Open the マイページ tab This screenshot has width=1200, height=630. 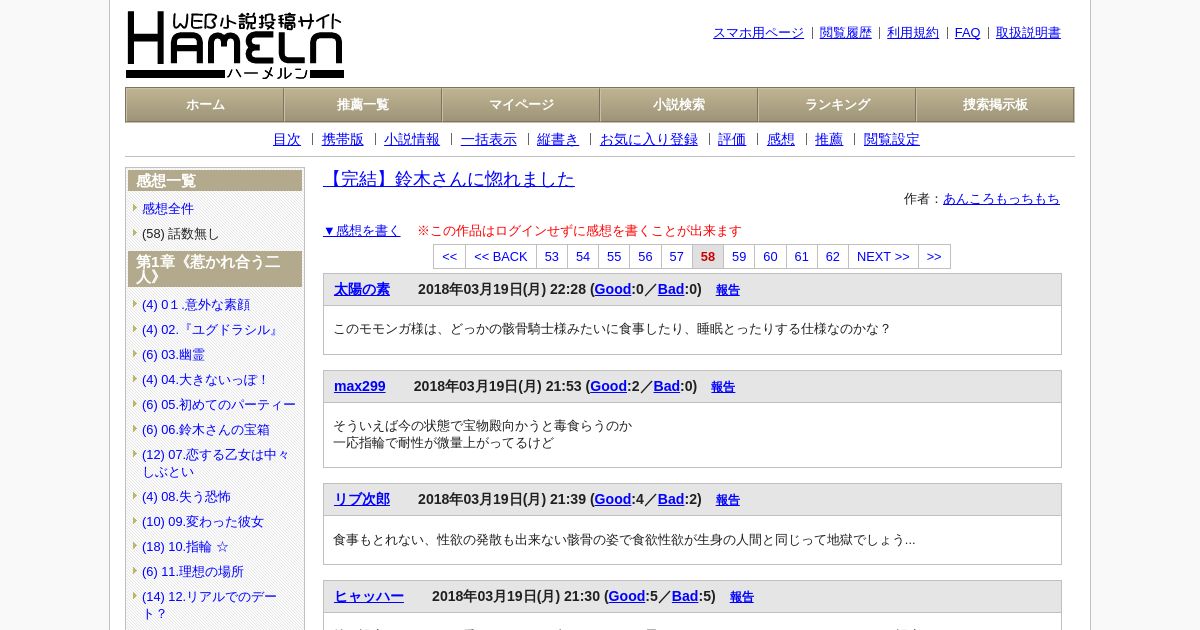[x=521, y=105]
